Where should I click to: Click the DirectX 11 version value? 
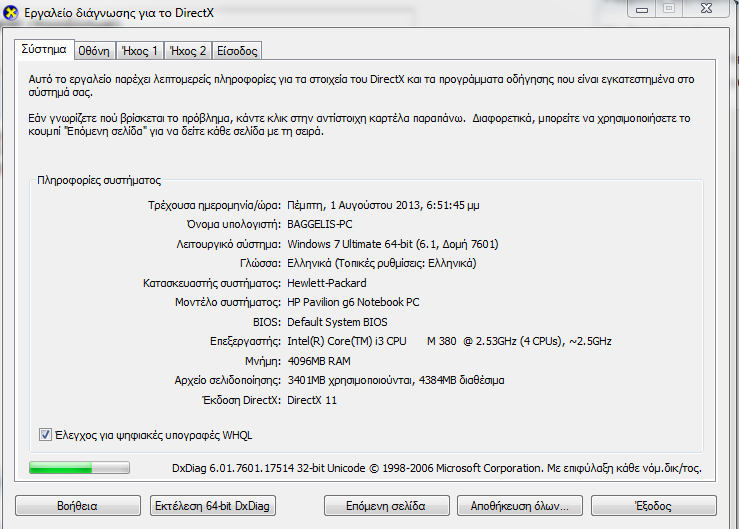tap(312, 400)
